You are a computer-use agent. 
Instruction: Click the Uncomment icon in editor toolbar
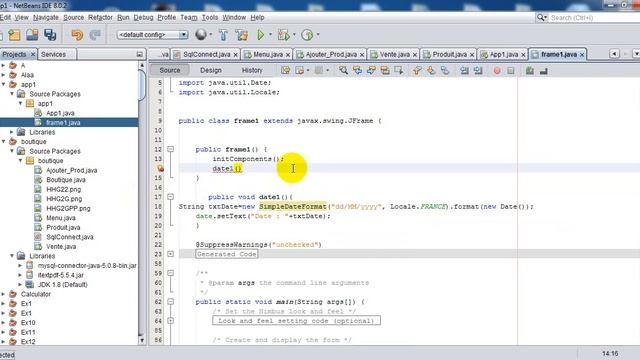point(543,71)
